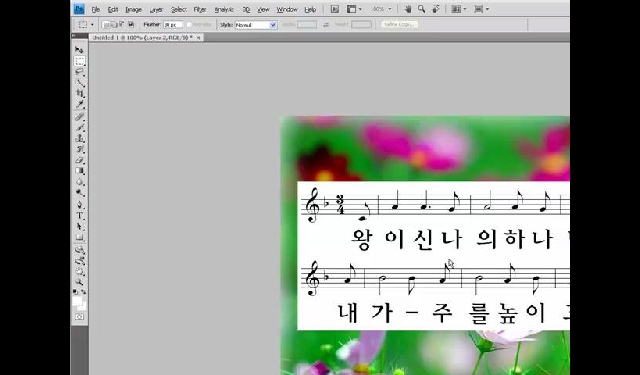Select the Hand tool in toolbox
The width and height of the screenshot is (640, 375).
click(80, 271)
